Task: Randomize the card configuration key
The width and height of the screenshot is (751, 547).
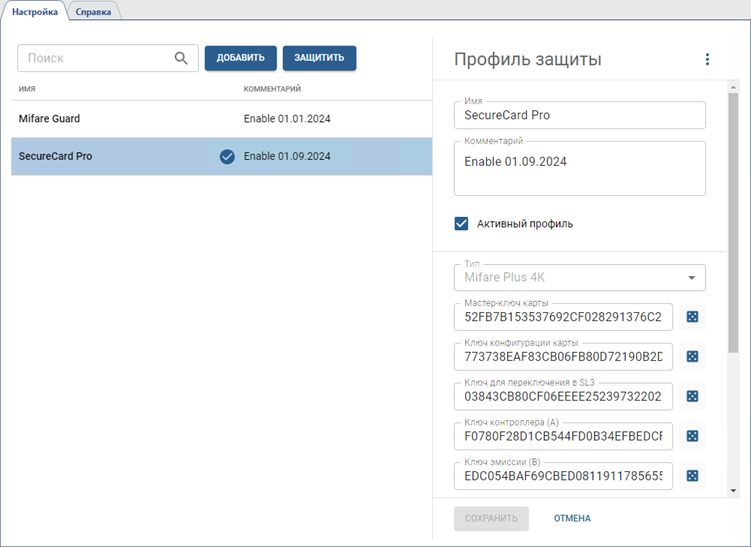Action: [691, 357]
